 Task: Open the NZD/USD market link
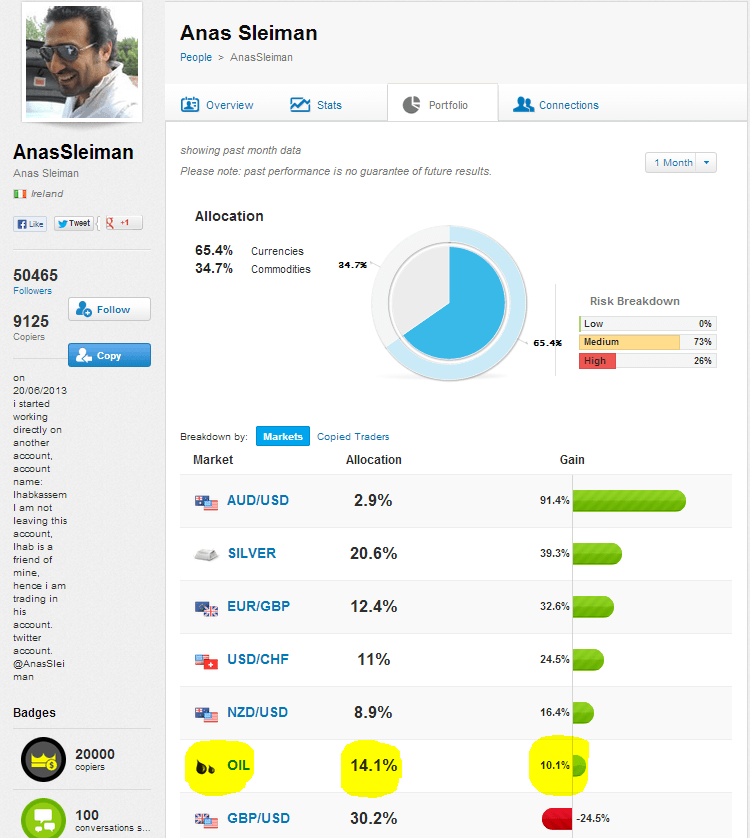point(257,712)
